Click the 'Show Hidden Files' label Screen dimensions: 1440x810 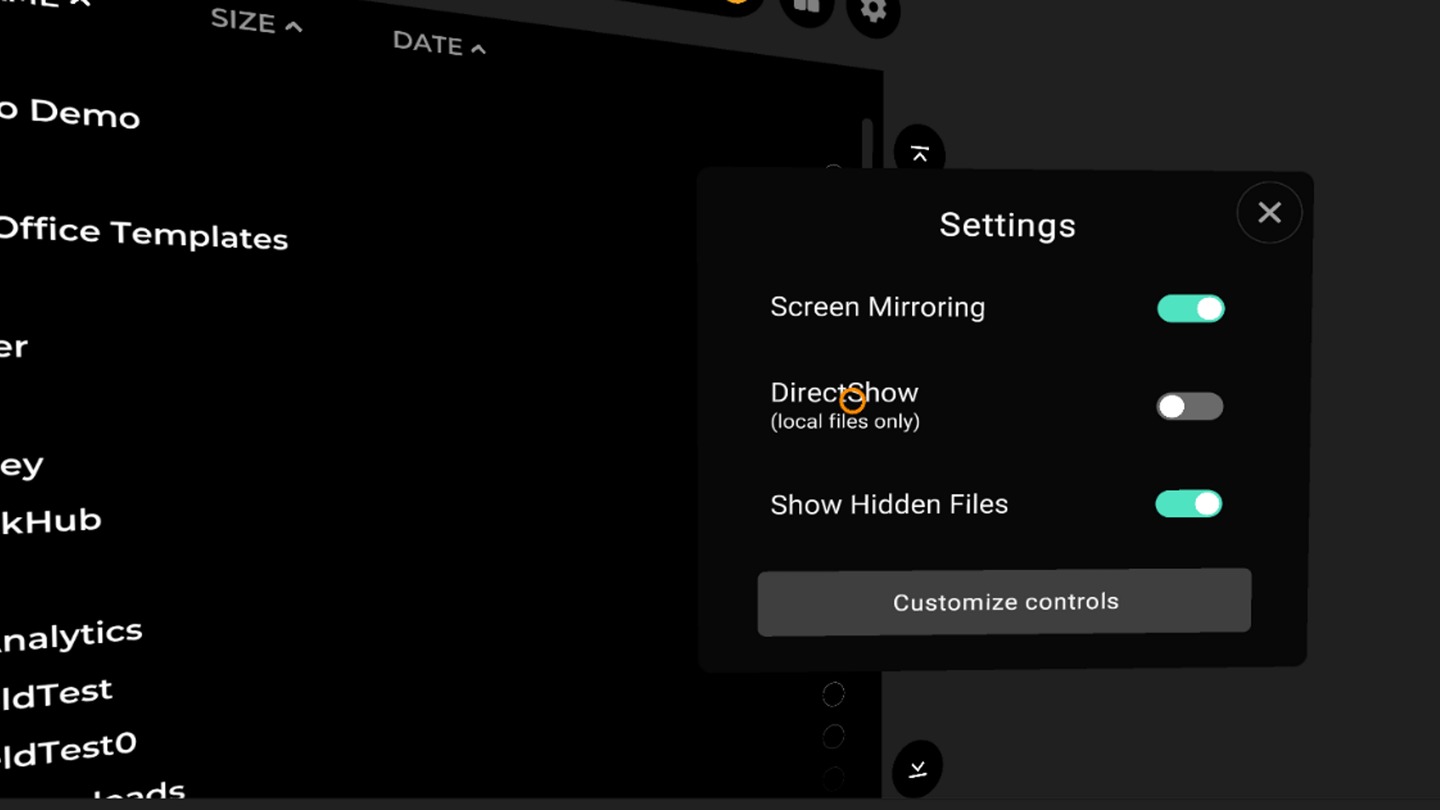tap(889, 504)
